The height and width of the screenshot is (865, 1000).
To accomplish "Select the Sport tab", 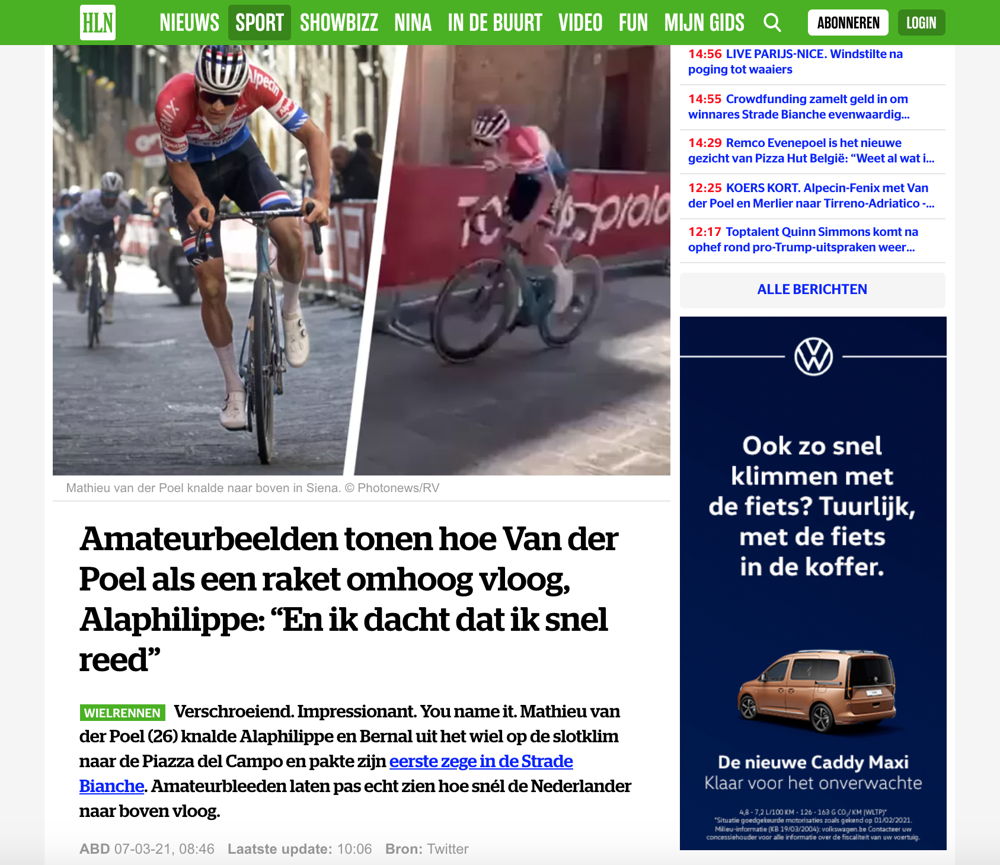I will [260, 23].
